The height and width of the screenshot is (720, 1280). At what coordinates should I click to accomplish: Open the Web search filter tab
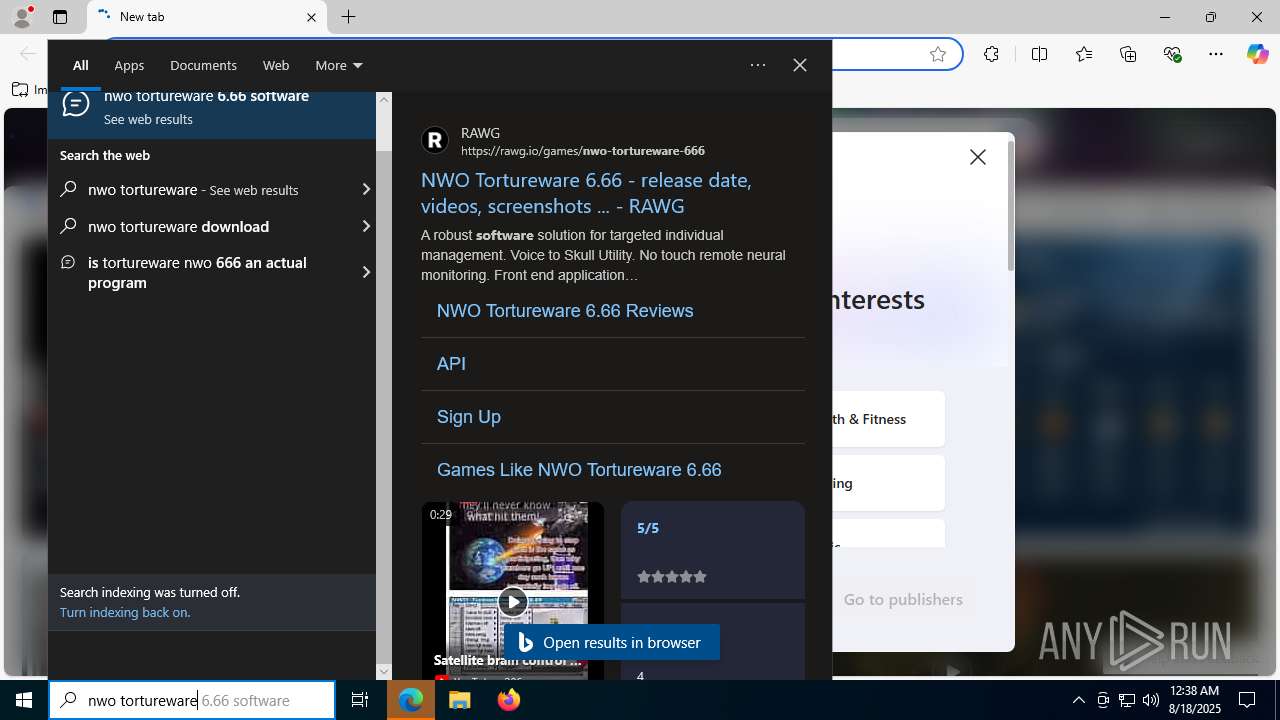coord(276,65)
